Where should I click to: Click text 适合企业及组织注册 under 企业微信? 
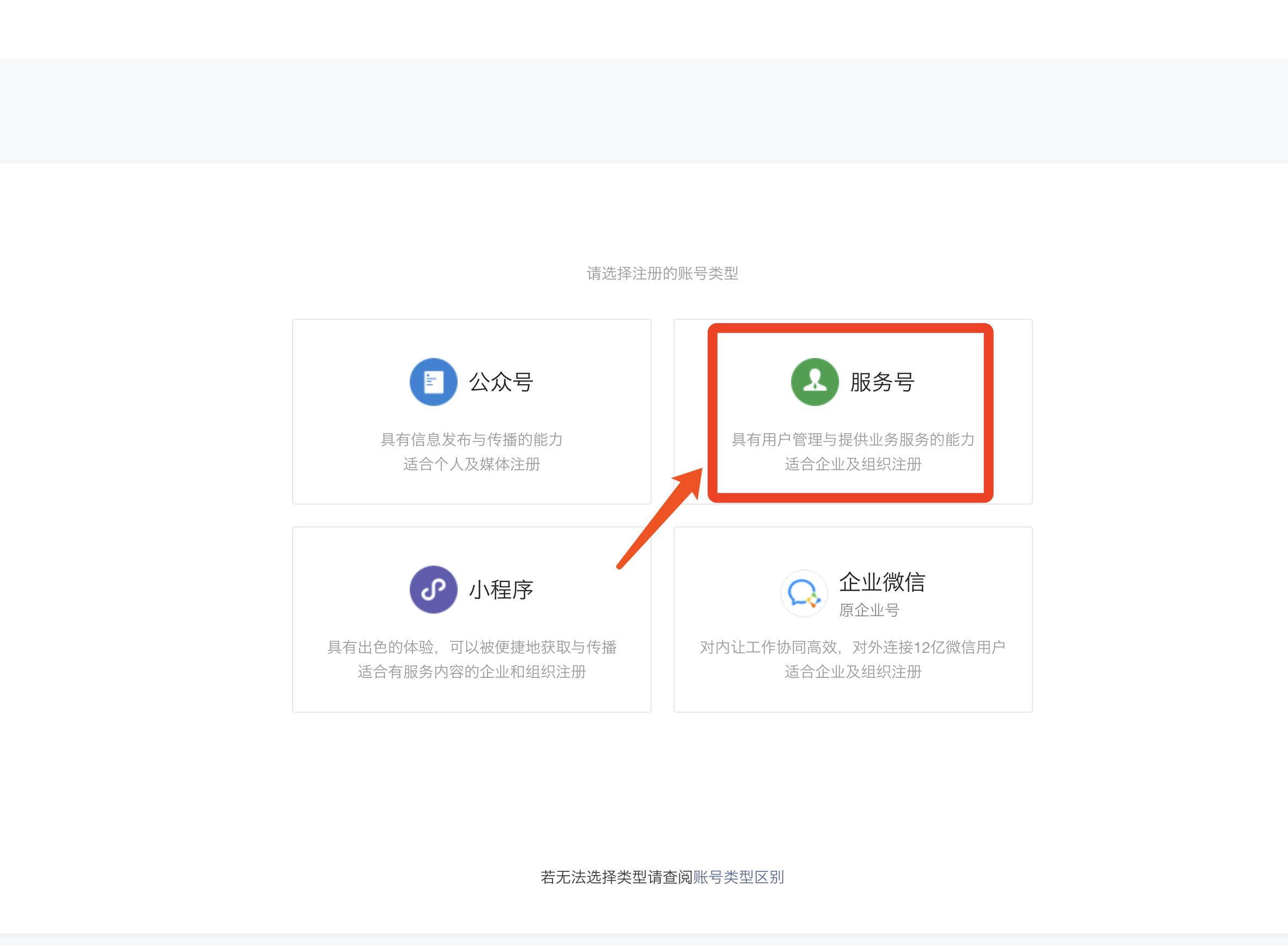tap(853, 672)
